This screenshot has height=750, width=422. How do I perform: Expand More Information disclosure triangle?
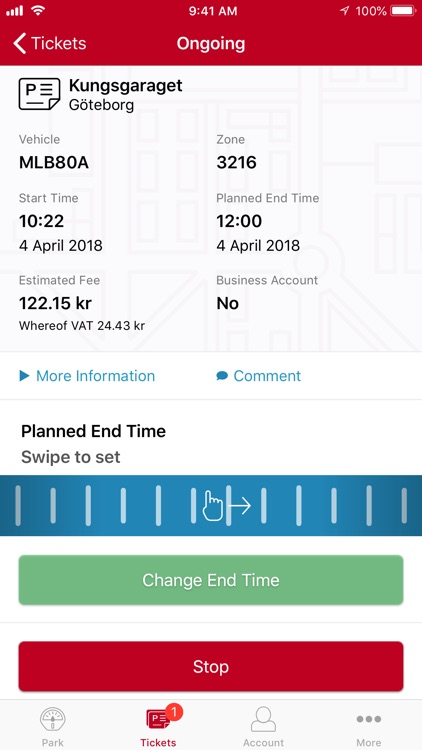[24, 376]
